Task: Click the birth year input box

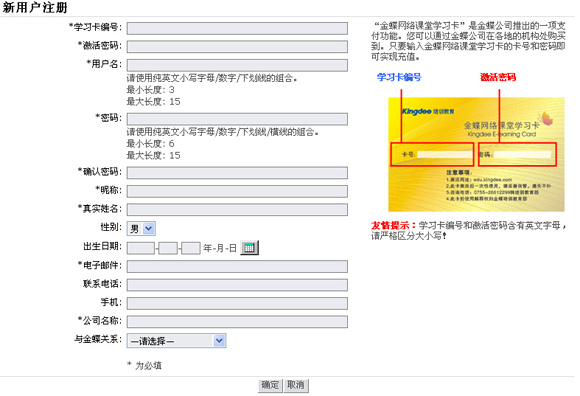Action: tap(141, 248)
